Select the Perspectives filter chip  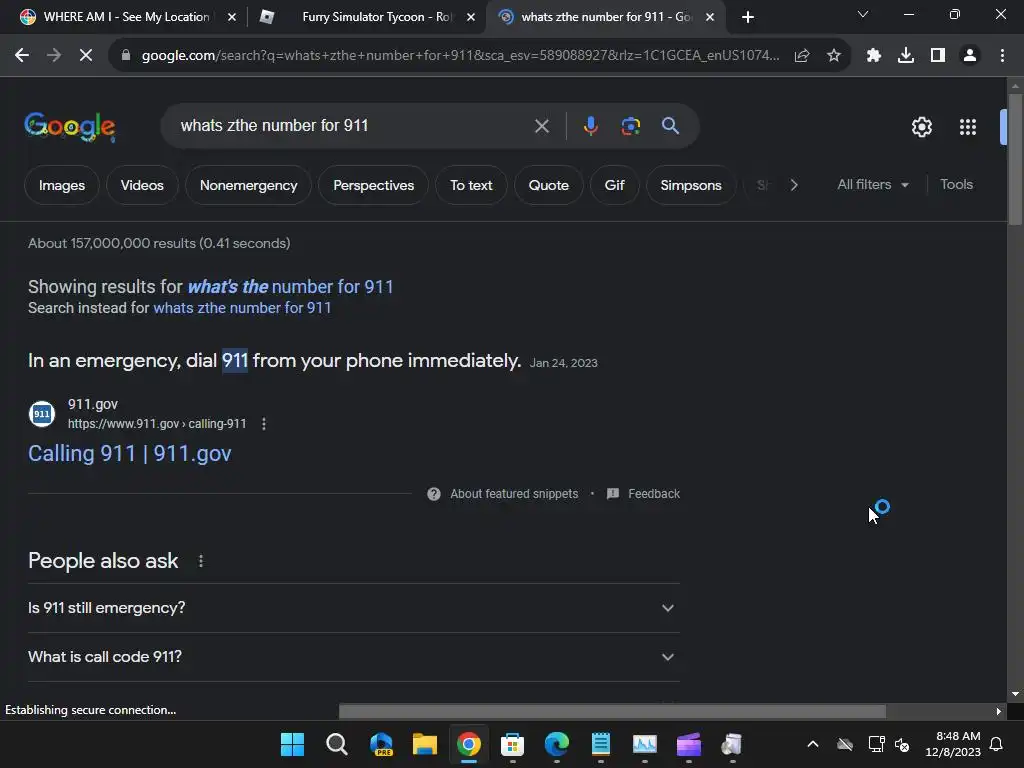click(374, 185)
